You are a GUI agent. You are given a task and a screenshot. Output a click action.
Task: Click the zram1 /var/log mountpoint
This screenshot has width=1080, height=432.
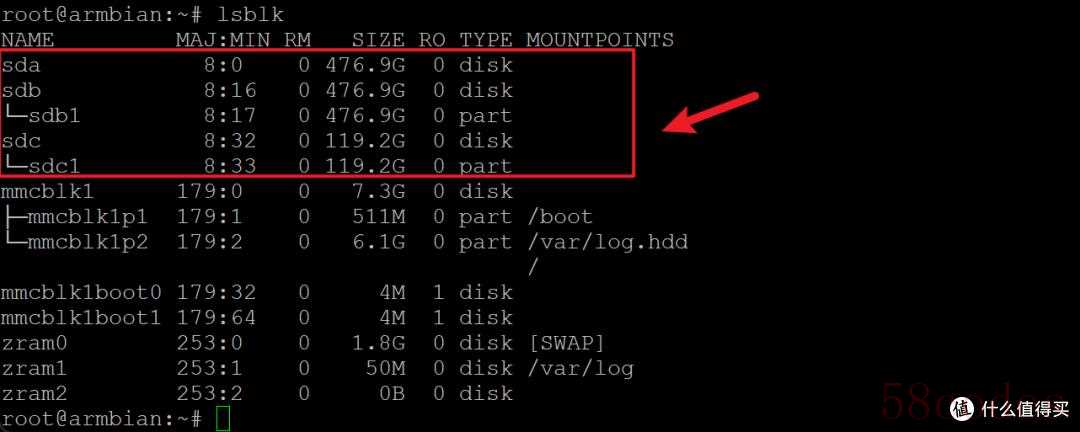point(580,369)
